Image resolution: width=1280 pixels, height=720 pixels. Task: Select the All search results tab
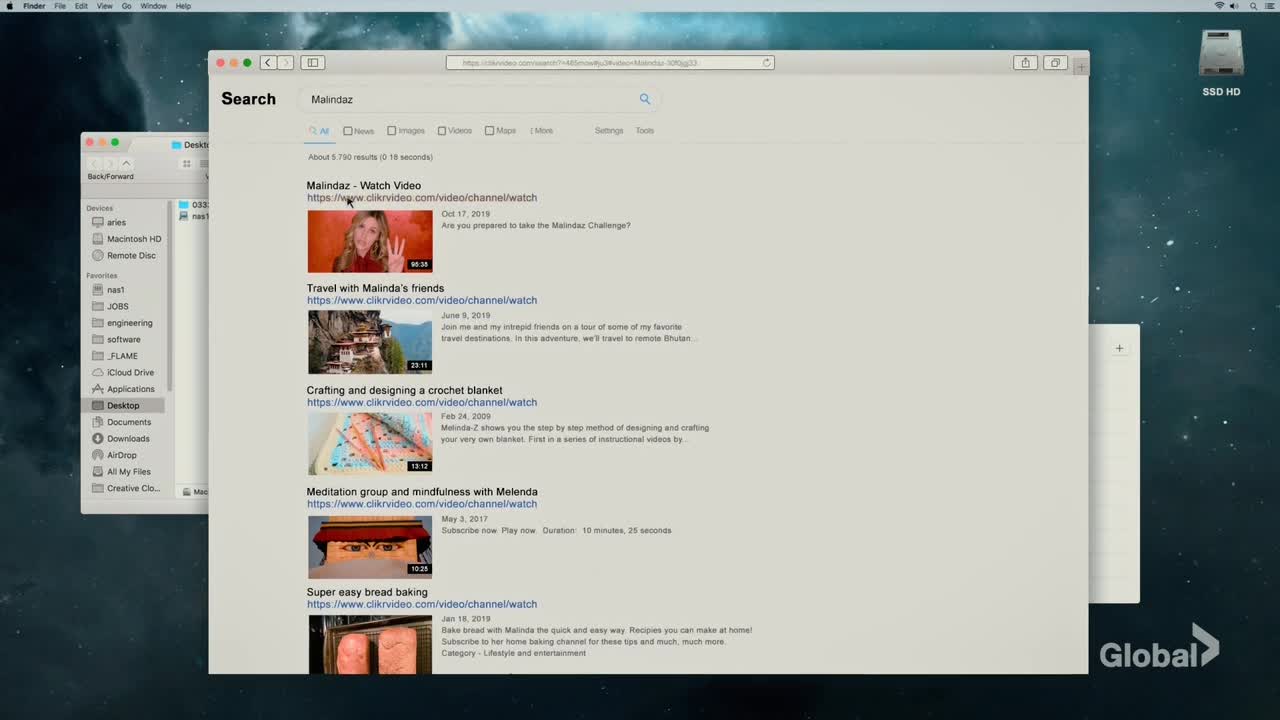(x=319, y=131)
